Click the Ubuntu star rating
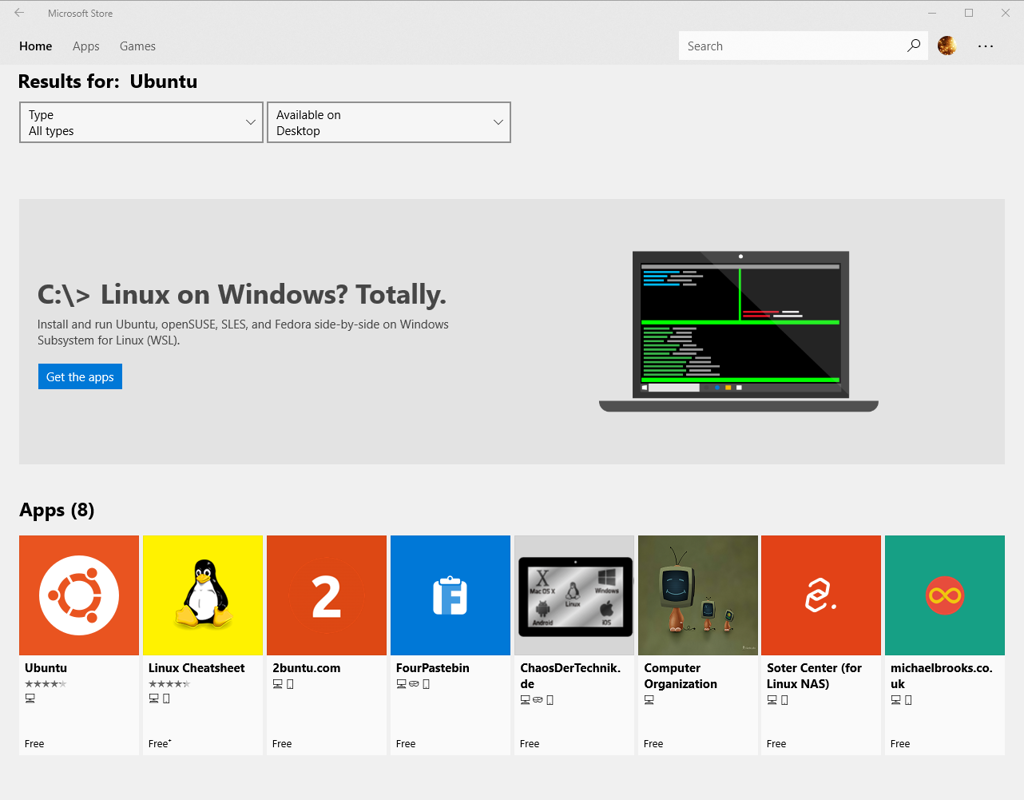Image resolution: width=1024 pixels, height=800 pixels. [46, 684]
